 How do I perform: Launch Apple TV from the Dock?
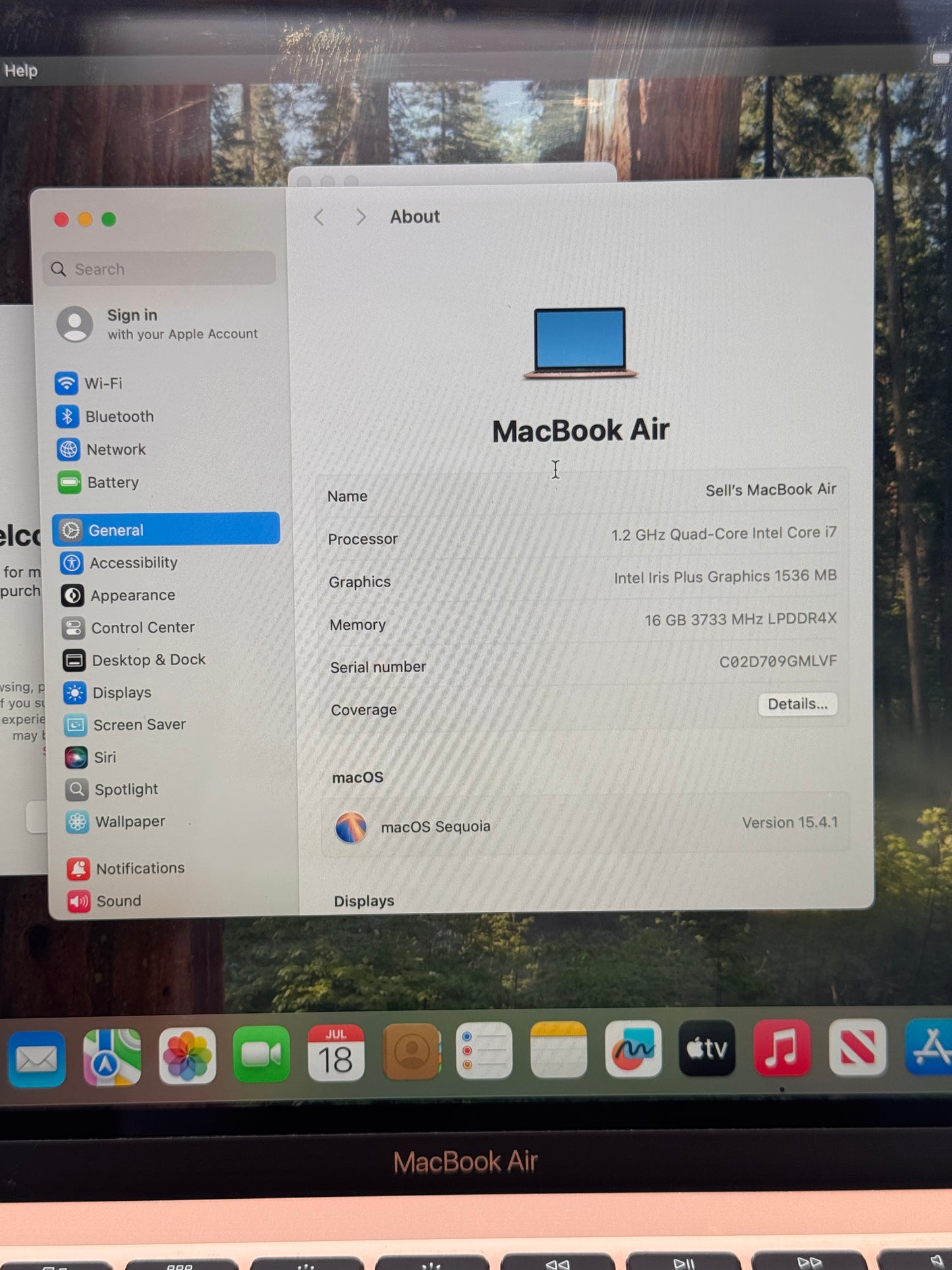[707, 1048]
